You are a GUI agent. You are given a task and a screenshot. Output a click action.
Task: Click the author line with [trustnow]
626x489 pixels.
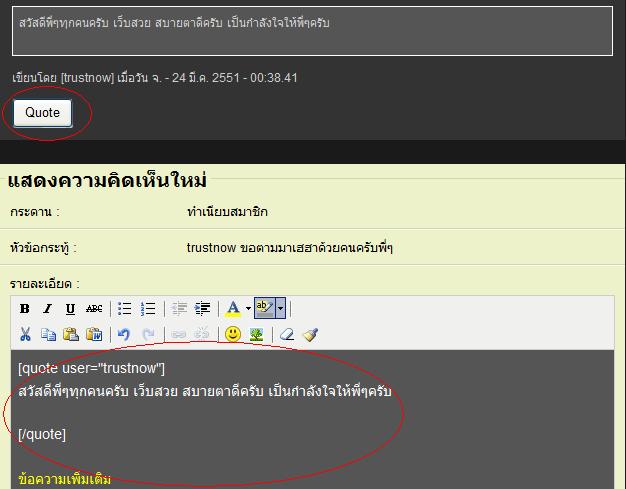coord(155,77)
